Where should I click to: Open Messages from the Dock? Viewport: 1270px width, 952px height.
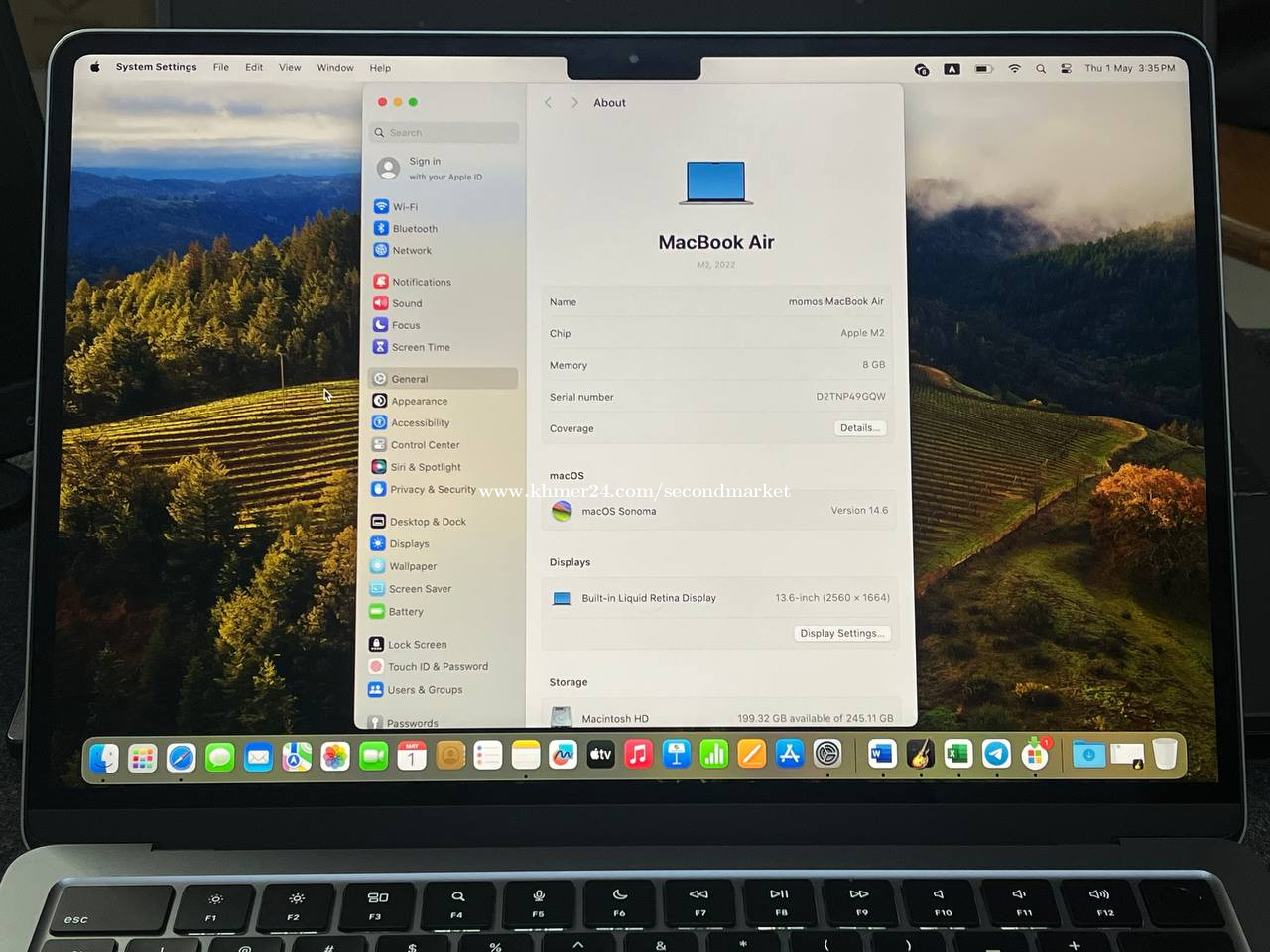click(219, 758)
